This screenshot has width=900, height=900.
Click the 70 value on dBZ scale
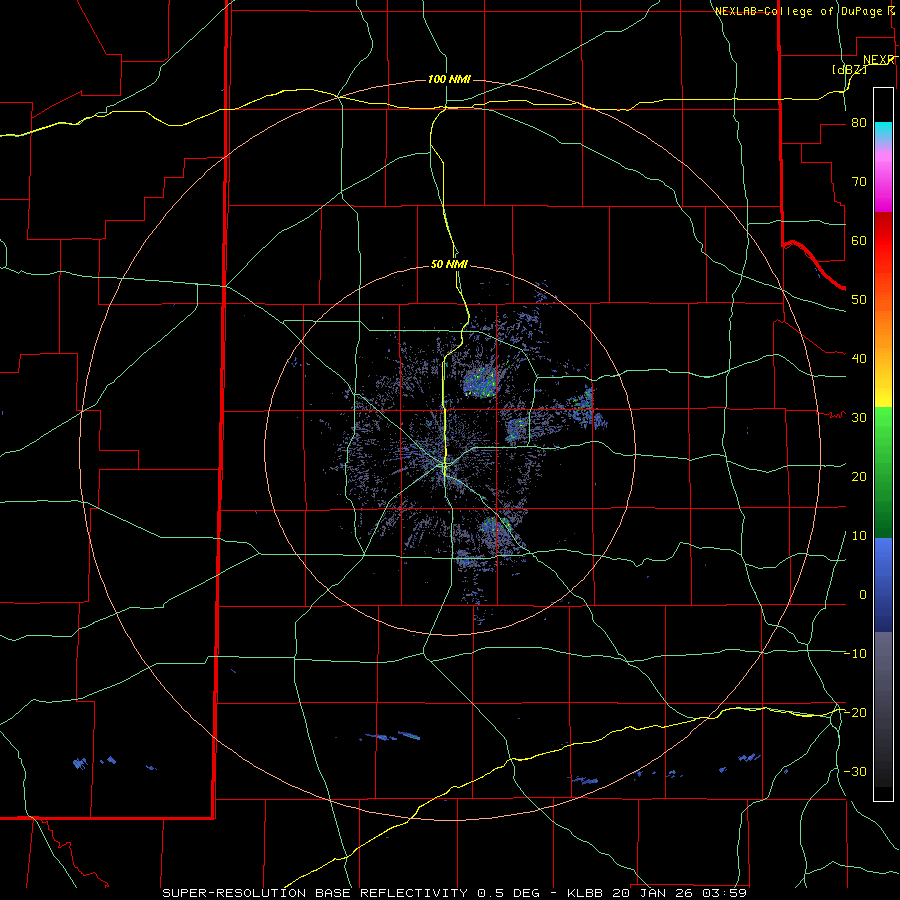(859, 181)
